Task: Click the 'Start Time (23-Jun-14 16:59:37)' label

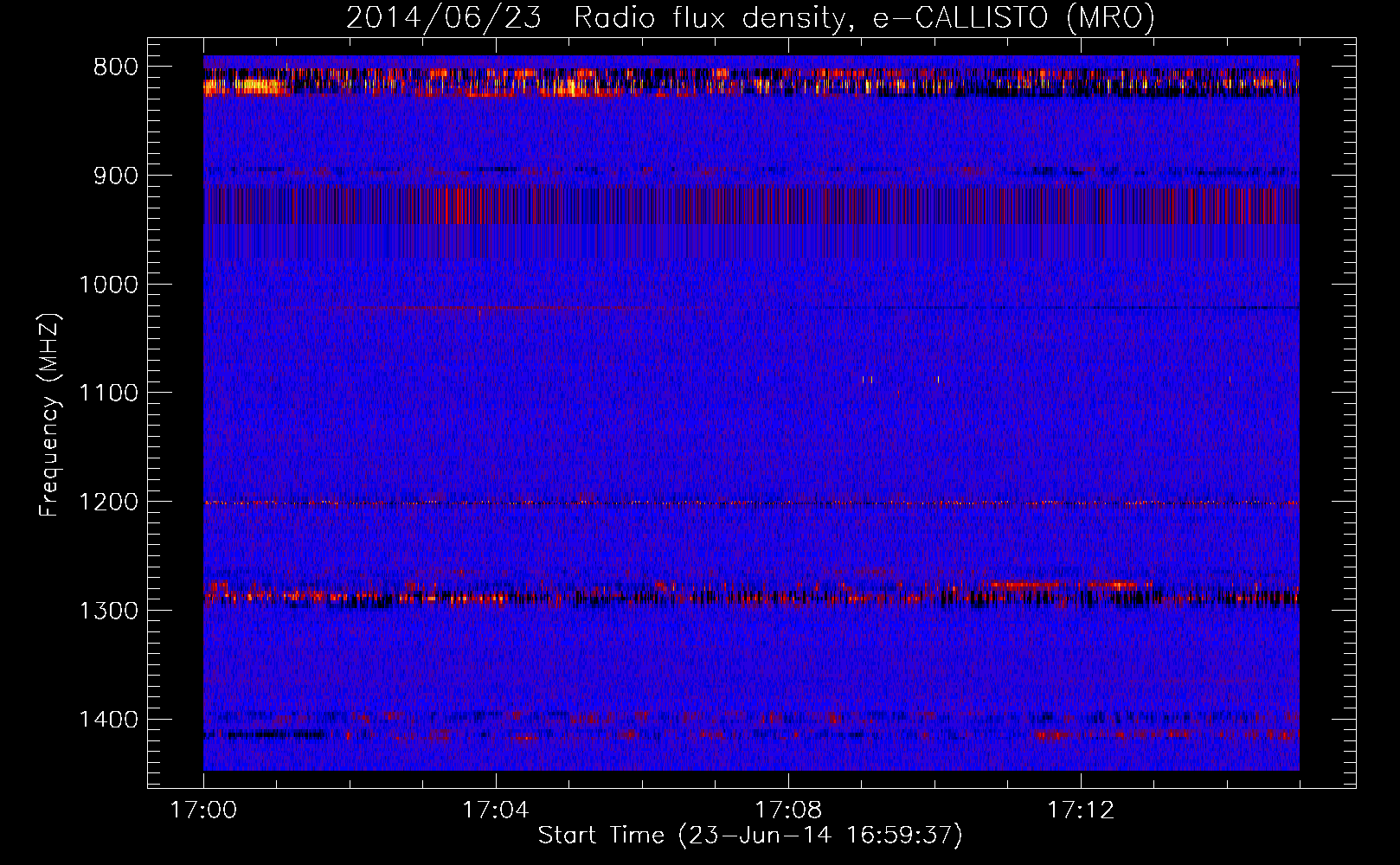Action: (x=750, y=836)
